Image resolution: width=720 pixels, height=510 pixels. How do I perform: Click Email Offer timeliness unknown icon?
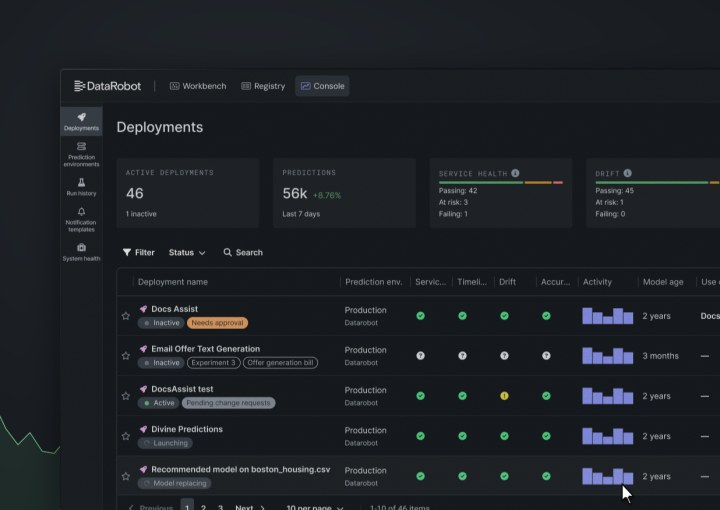point(462,356)
